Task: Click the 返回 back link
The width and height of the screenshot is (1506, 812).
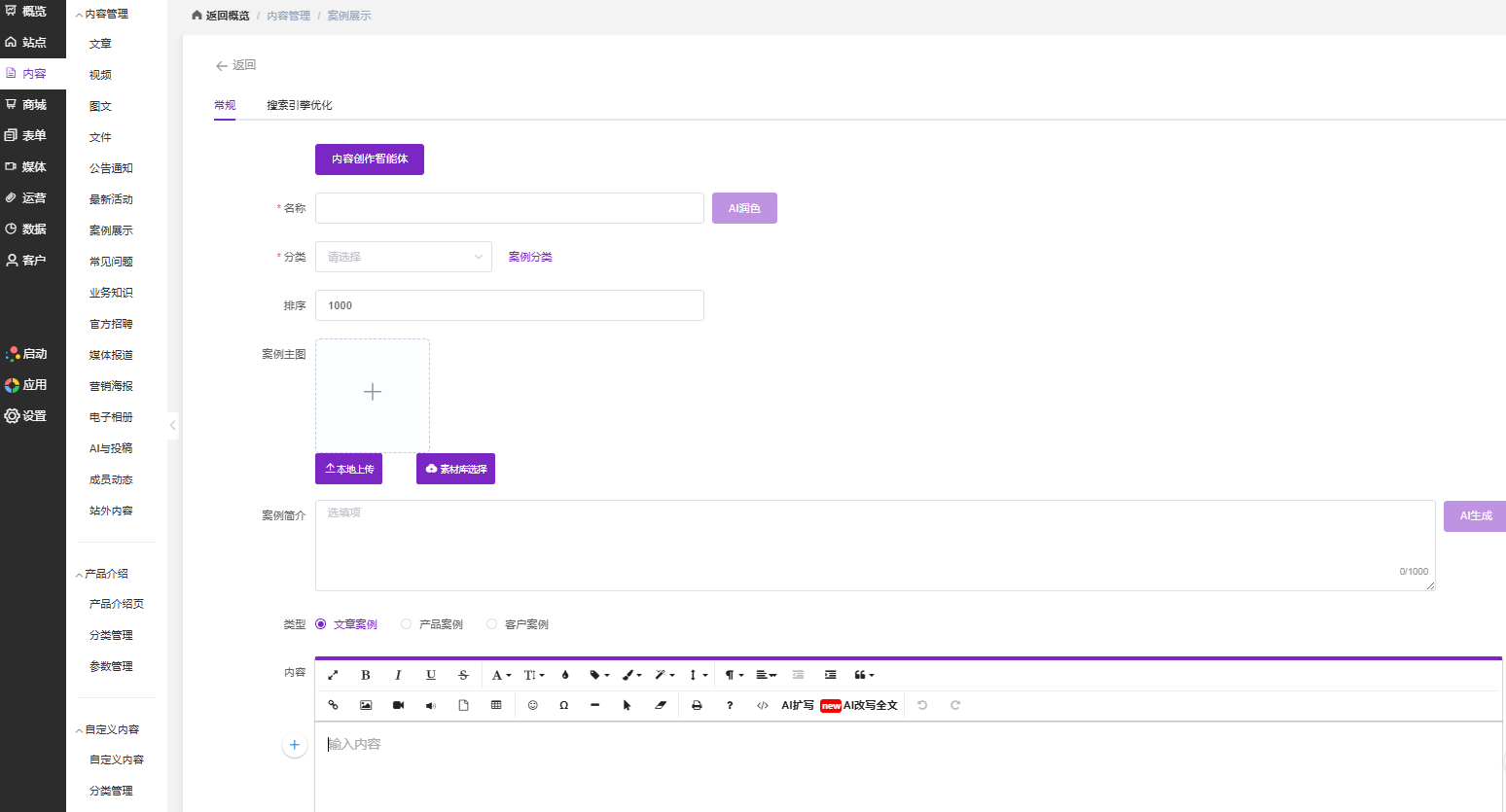Action: [x=235, y=65]
